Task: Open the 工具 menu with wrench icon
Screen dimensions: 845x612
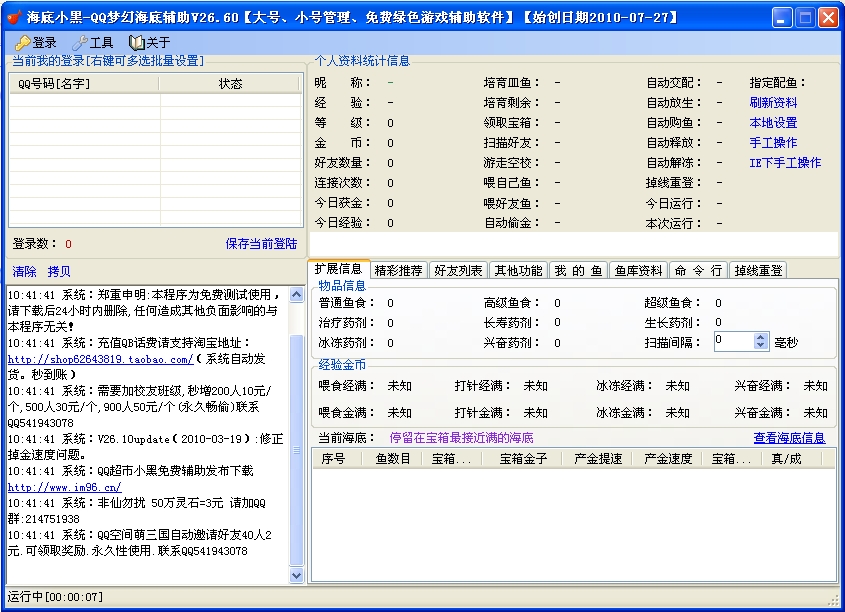Action: click(93, 43)
